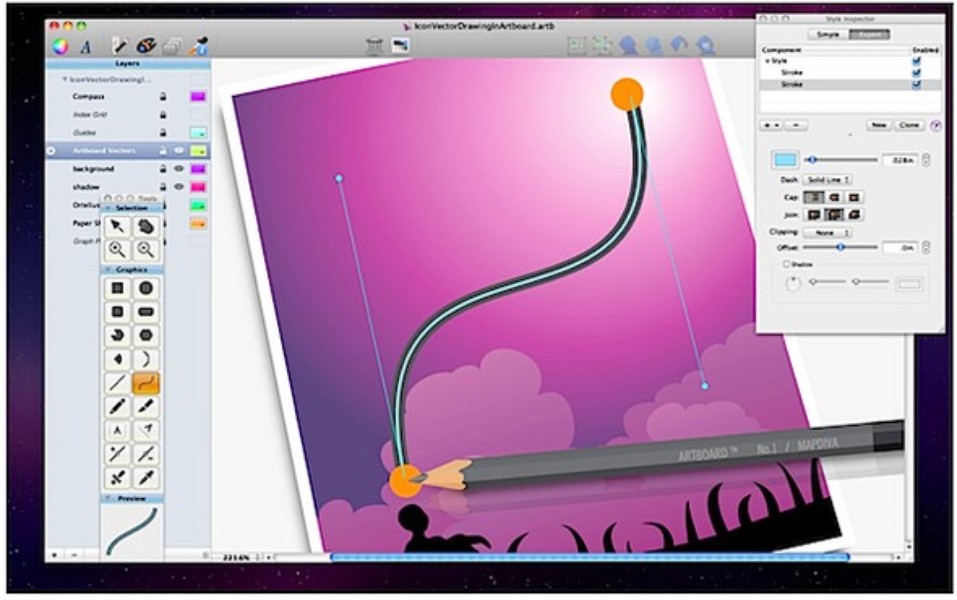Select the octagon Polygon tool
The width and height of the screenshot is (957, 600).
[146, 335]
